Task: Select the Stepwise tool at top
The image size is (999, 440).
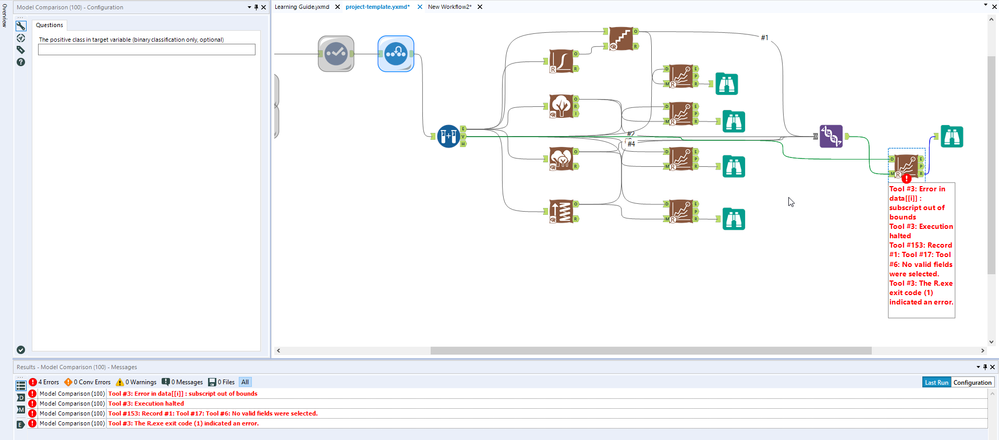Action: (x=620, y=39)
